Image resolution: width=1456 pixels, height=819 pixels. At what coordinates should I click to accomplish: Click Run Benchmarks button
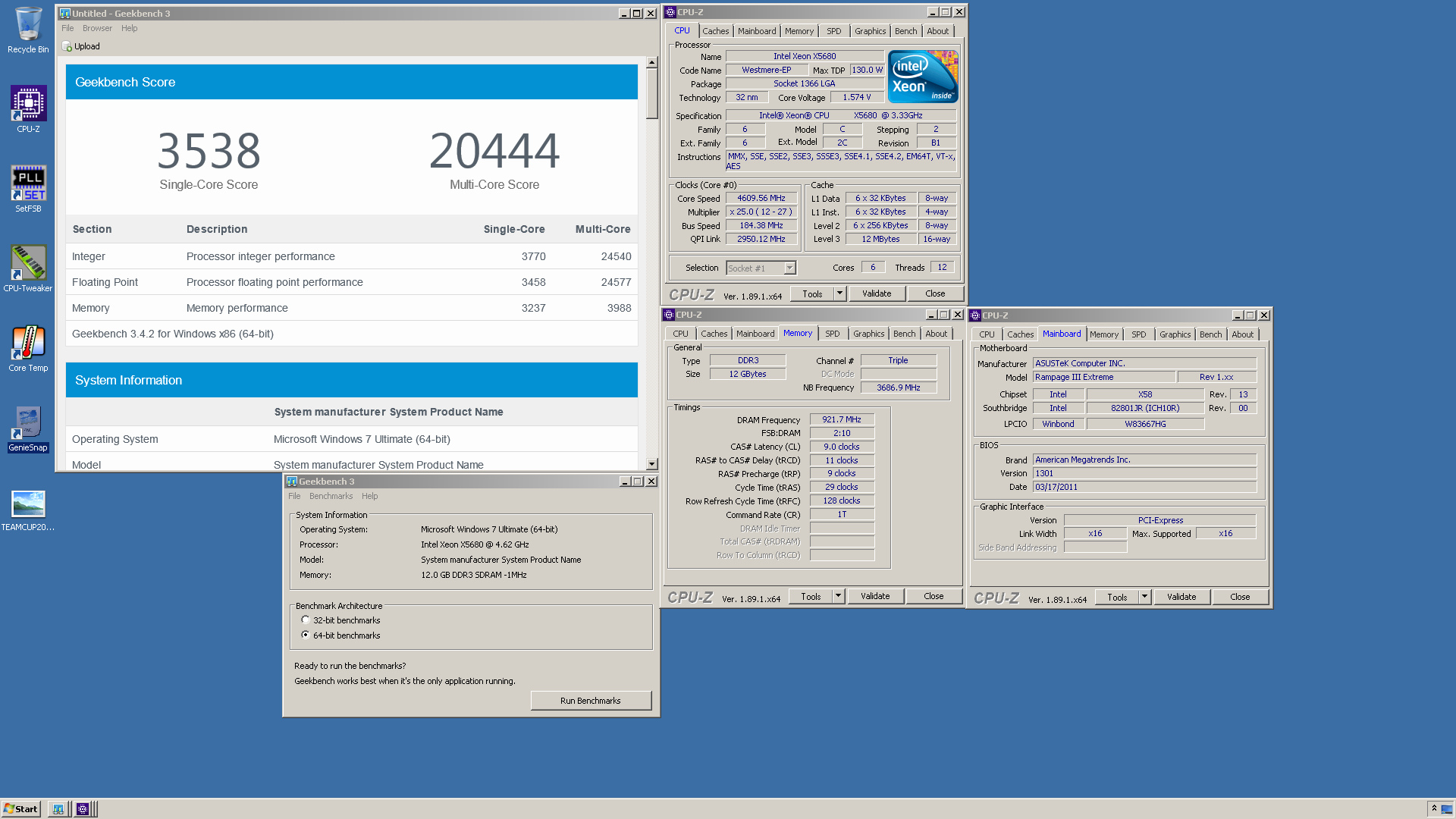pos(591,701)
